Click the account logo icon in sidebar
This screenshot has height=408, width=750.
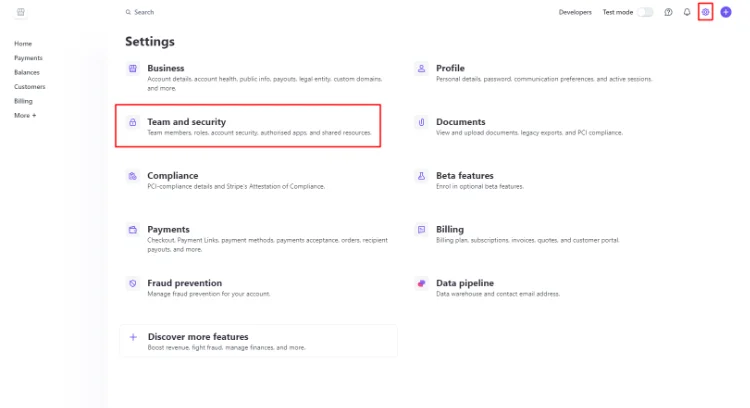[22, 12]
